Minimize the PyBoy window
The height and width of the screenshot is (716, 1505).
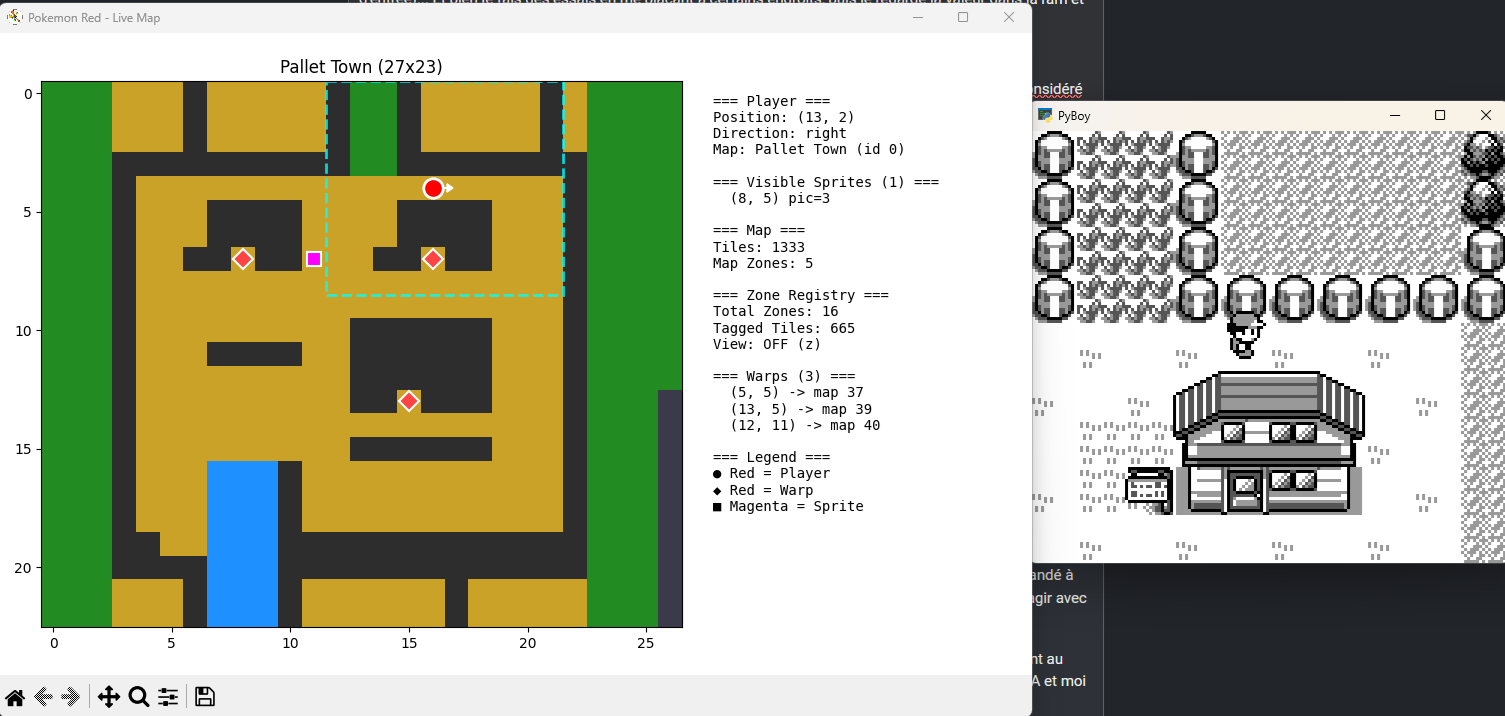tap(1394, 115)
